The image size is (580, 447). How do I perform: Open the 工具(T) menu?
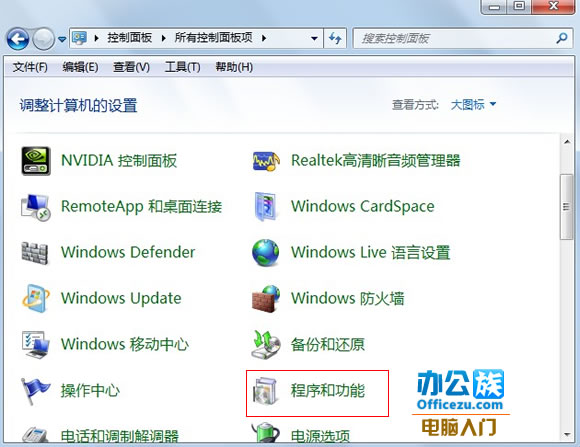(182, 67)
